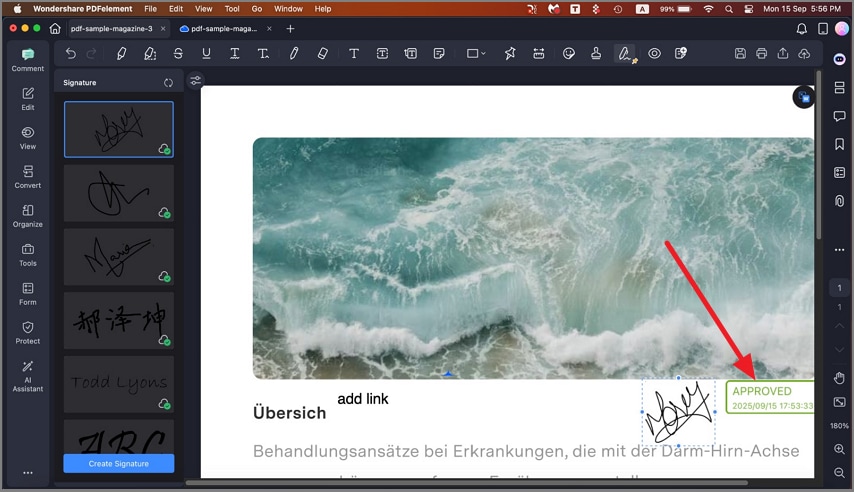
Task: Select the Hand pan tool
Action: (839, 378)
